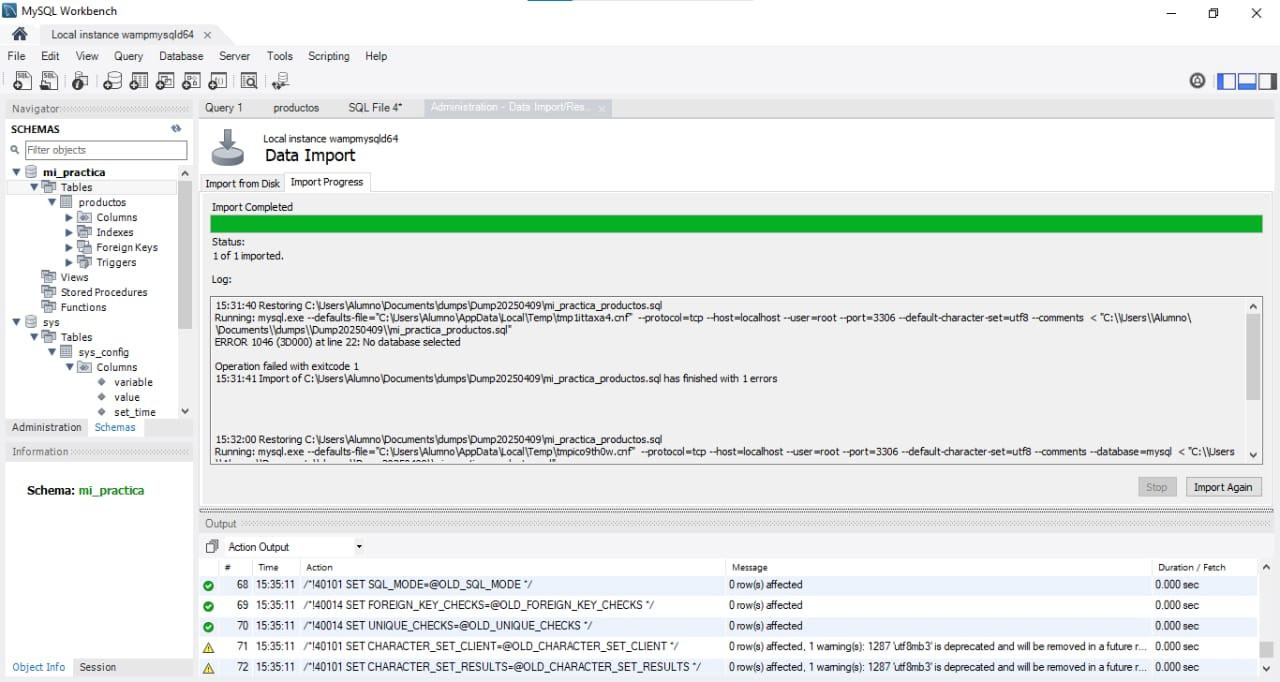This screenshot has width=1280, height=682.
Task: Click the Stored Procedures folder icon
Action: click(x=49, y=292)
